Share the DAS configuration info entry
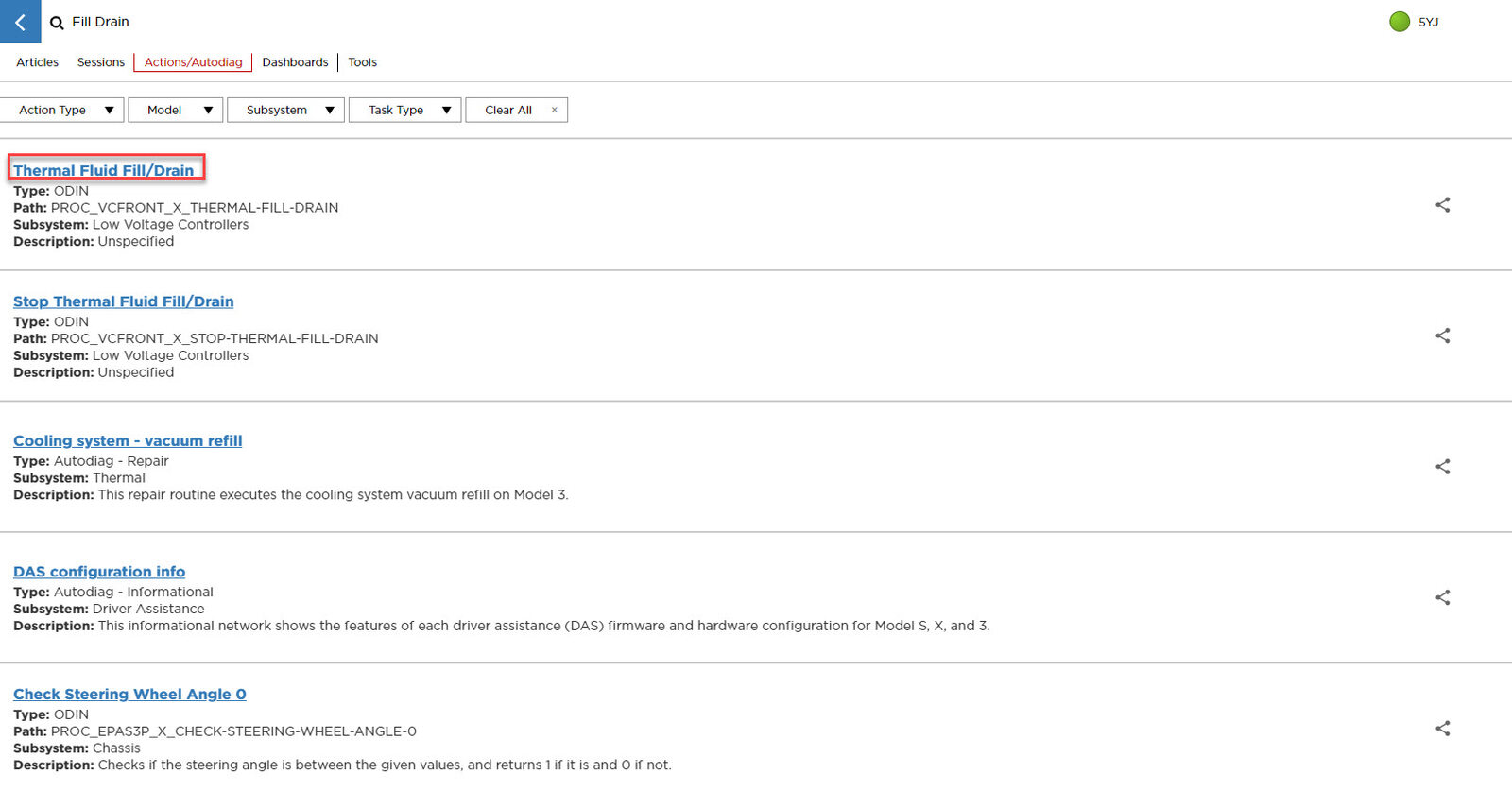This screenshot has width=1512, height=791. point(1442,597)
